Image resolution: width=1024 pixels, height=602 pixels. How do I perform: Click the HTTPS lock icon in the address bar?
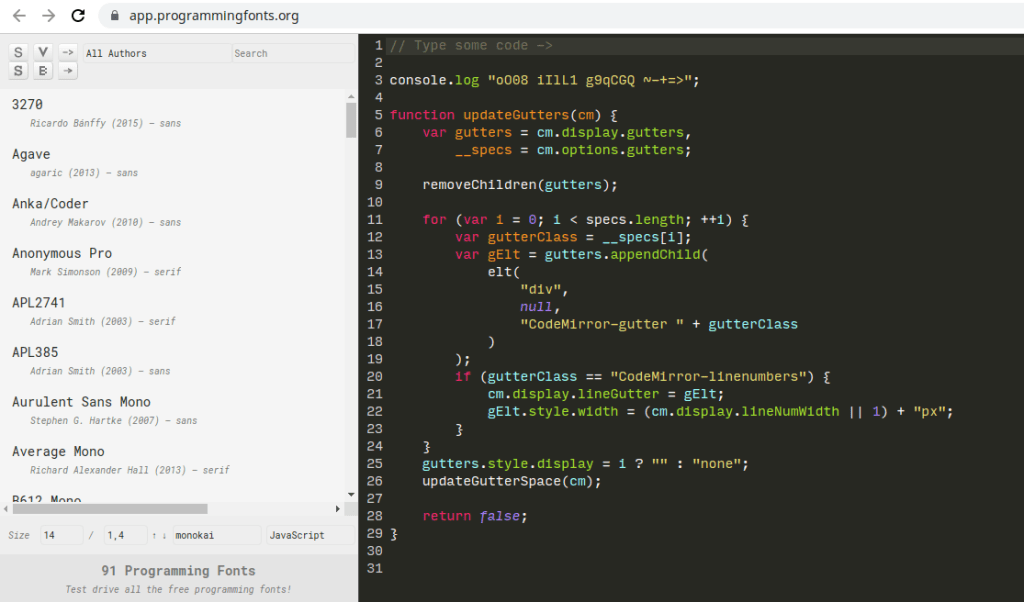coord(114,15)
